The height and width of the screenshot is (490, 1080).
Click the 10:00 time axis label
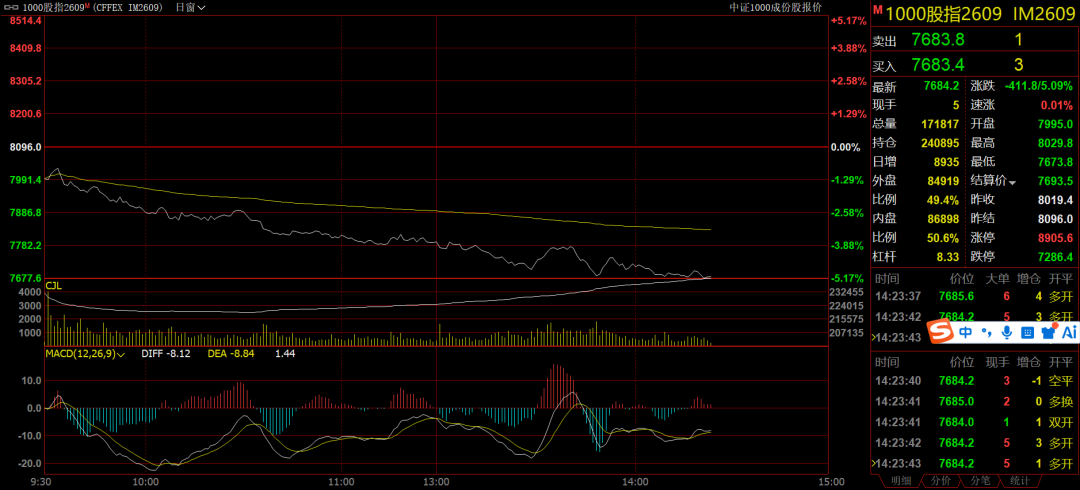pyautogui.click(x=145, y=481)
